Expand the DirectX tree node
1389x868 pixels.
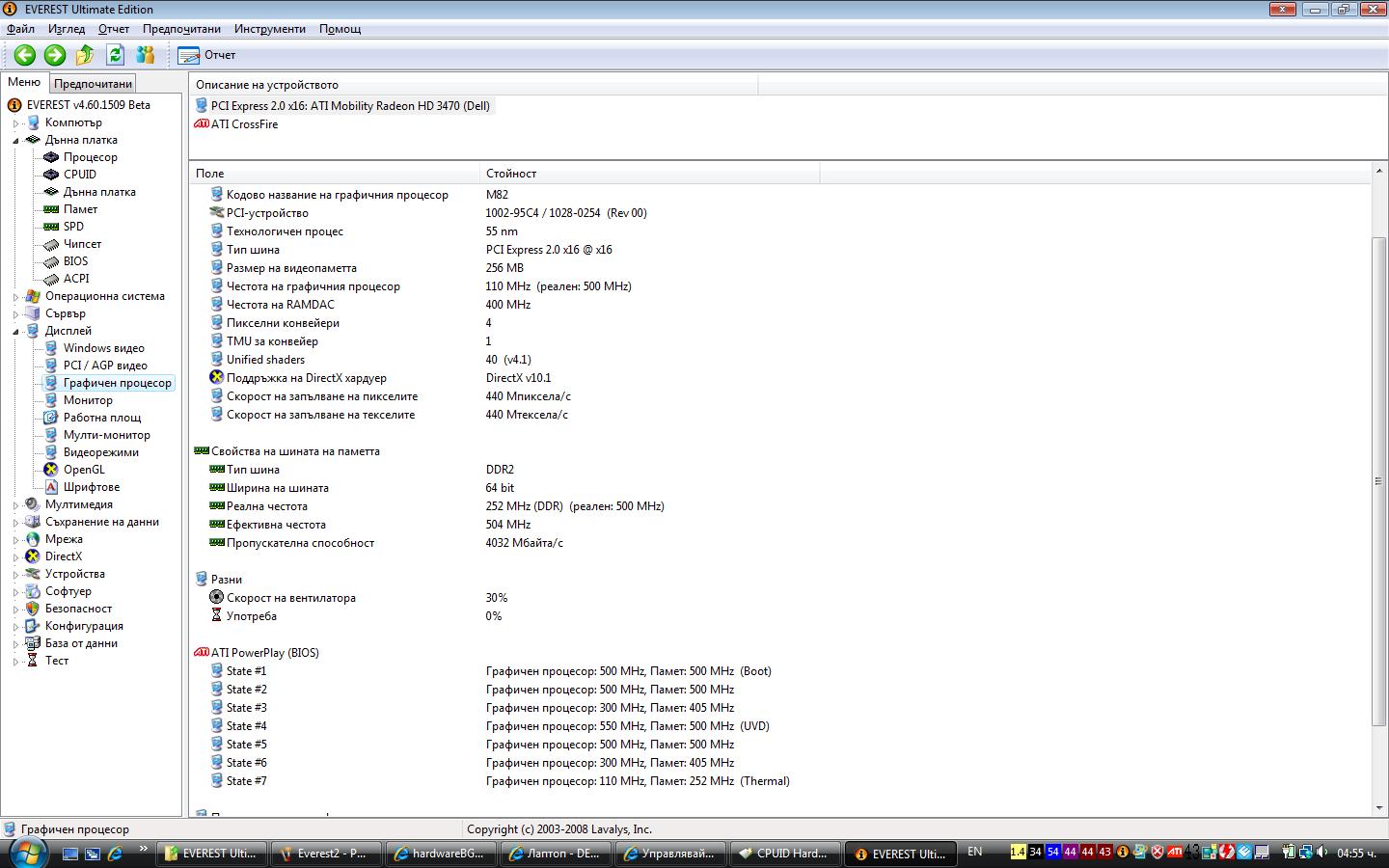pos(16,557)
